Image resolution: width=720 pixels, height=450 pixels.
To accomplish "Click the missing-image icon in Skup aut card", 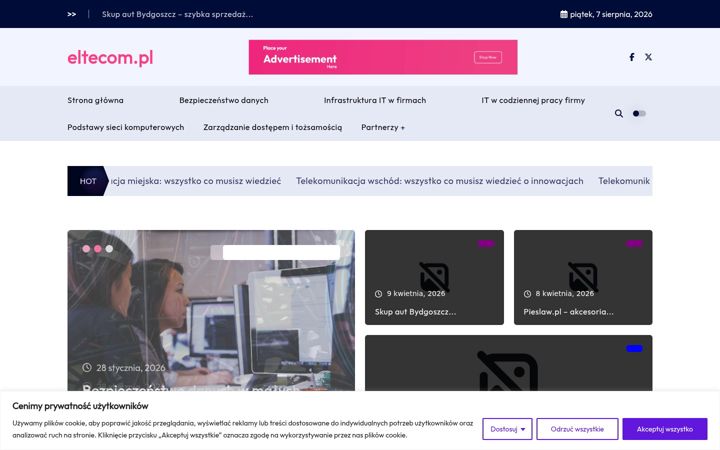I will [x=434, y=276].
